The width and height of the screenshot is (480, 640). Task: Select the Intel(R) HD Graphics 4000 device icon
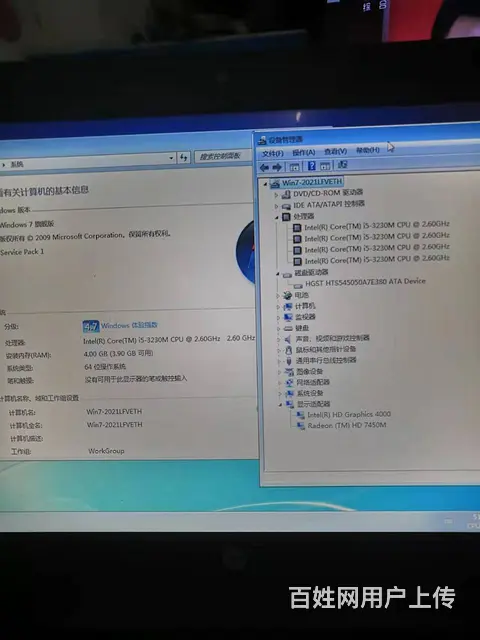[x=300, y=415]
